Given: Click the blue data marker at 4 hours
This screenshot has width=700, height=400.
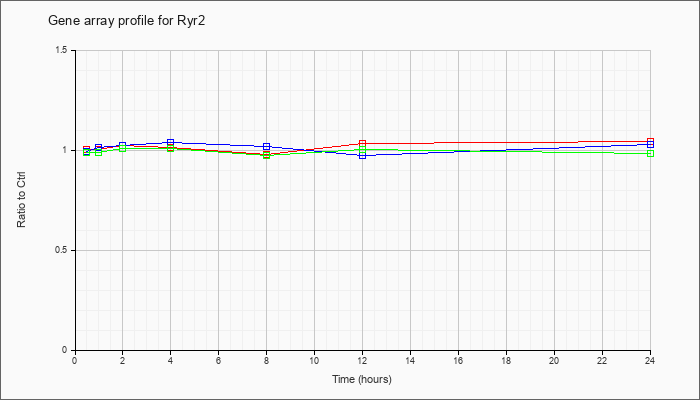Looking at the screenshot, I should (170, 142).
